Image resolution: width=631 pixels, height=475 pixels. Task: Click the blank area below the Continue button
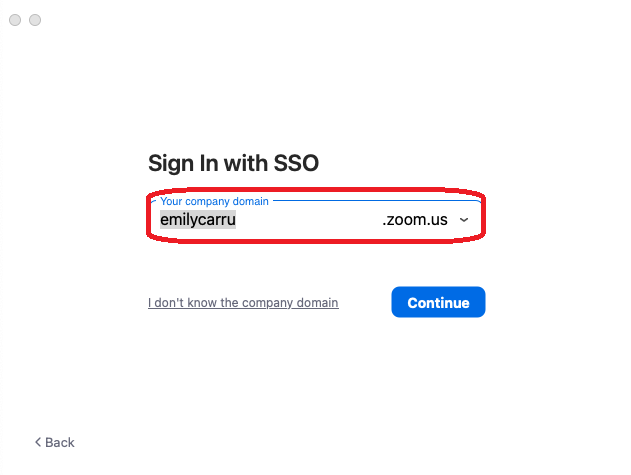(x=438, y=362)
